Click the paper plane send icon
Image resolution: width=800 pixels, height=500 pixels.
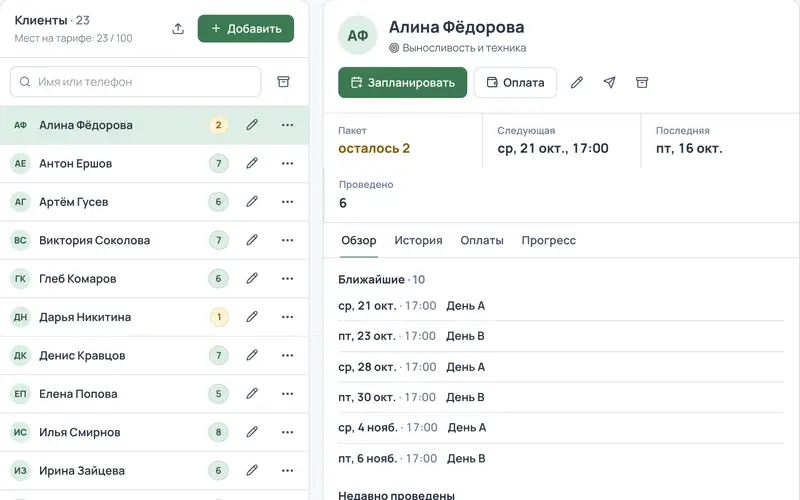609,82
